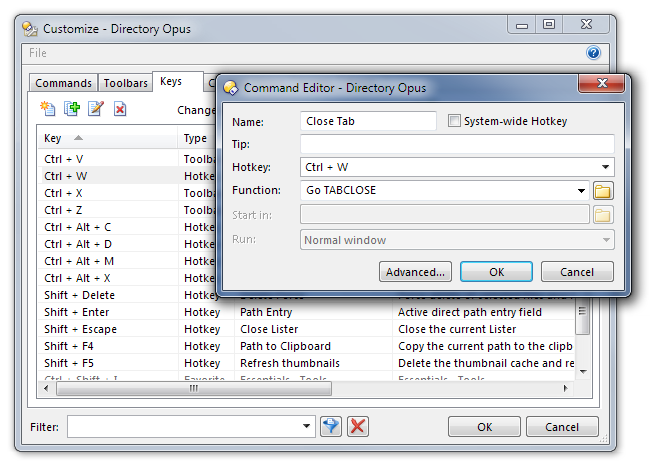Select the Ctrl + Alt + D row
This screenshot has width=650, height=470.
click(x=129, y=244)
